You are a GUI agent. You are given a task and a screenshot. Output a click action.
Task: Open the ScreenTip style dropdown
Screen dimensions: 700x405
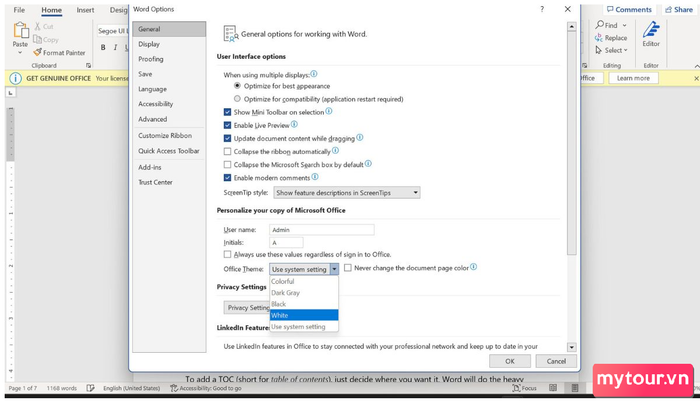tap(346, 192)
